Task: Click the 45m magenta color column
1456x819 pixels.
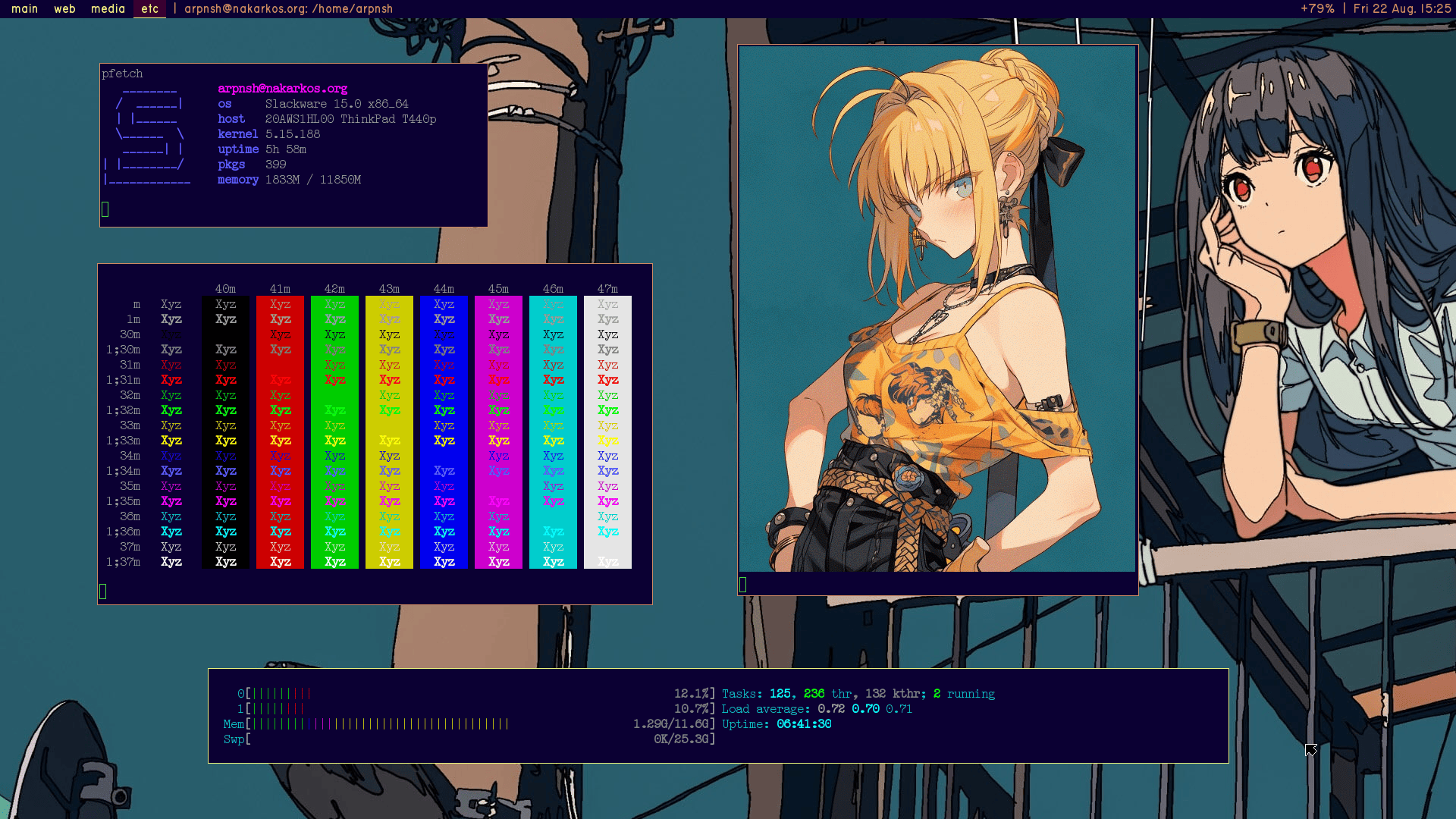Action: [498, 432]
